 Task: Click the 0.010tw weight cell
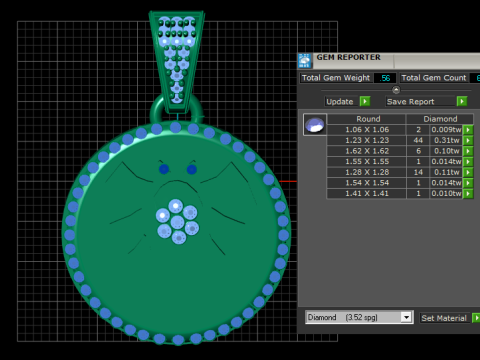[x=446, y=194]
